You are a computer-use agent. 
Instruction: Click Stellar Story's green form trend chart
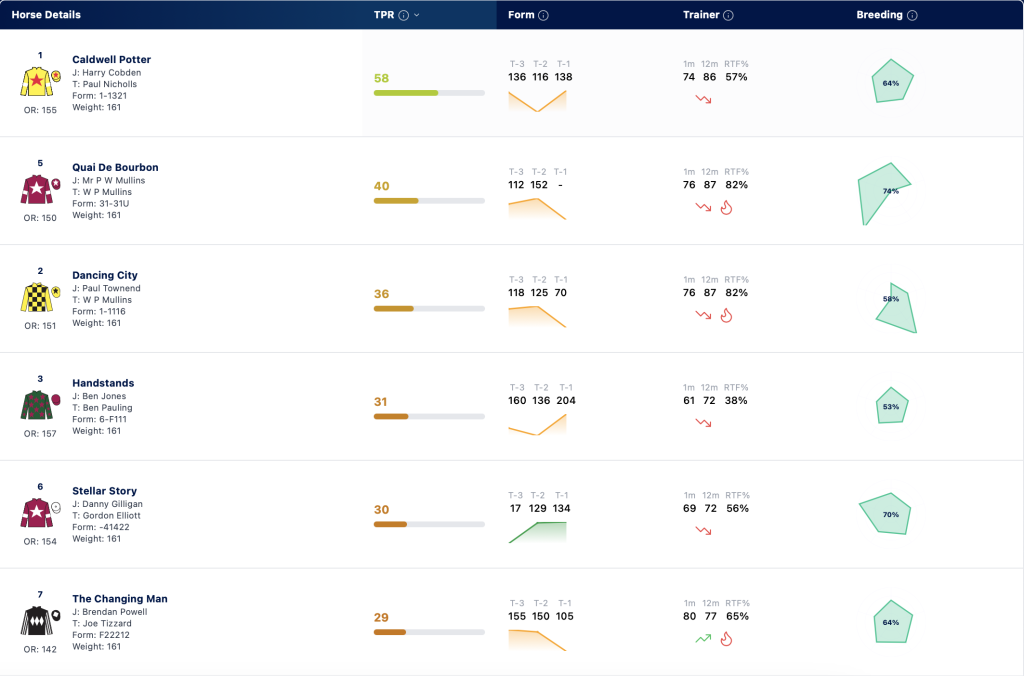[537, 532]
